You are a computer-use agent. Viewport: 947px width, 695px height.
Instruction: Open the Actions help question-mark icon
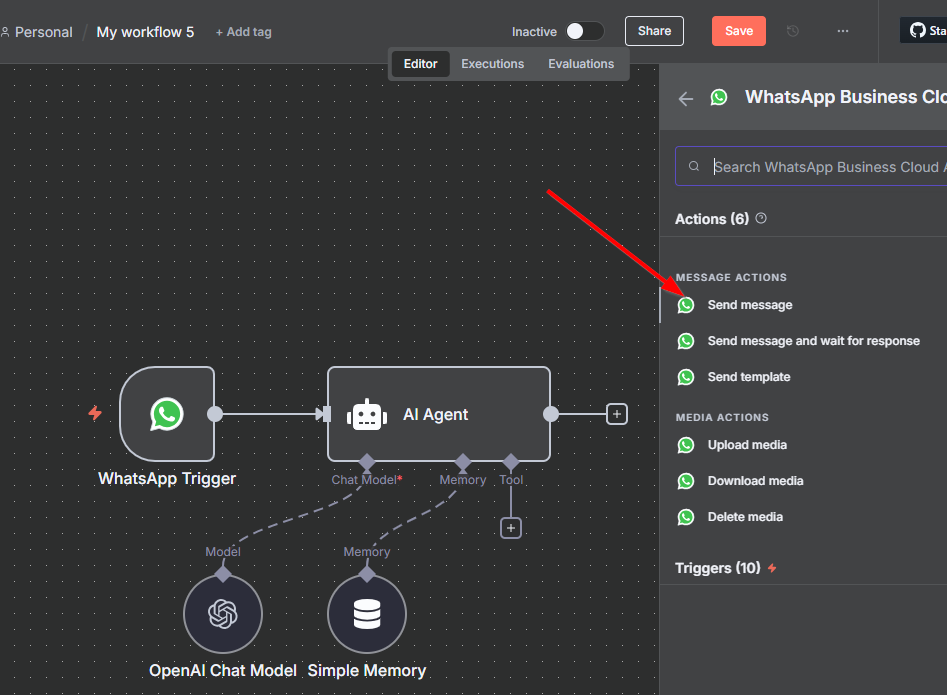(761, 219)
